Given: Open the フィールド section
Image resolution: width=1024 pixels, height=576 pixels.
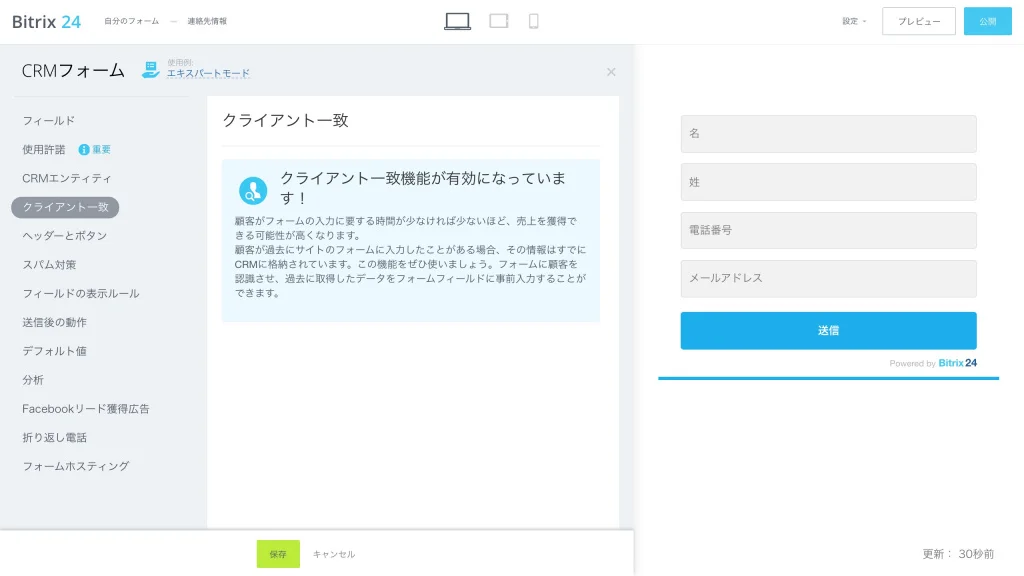Looking at the screenshot, I should click(48, 121).
